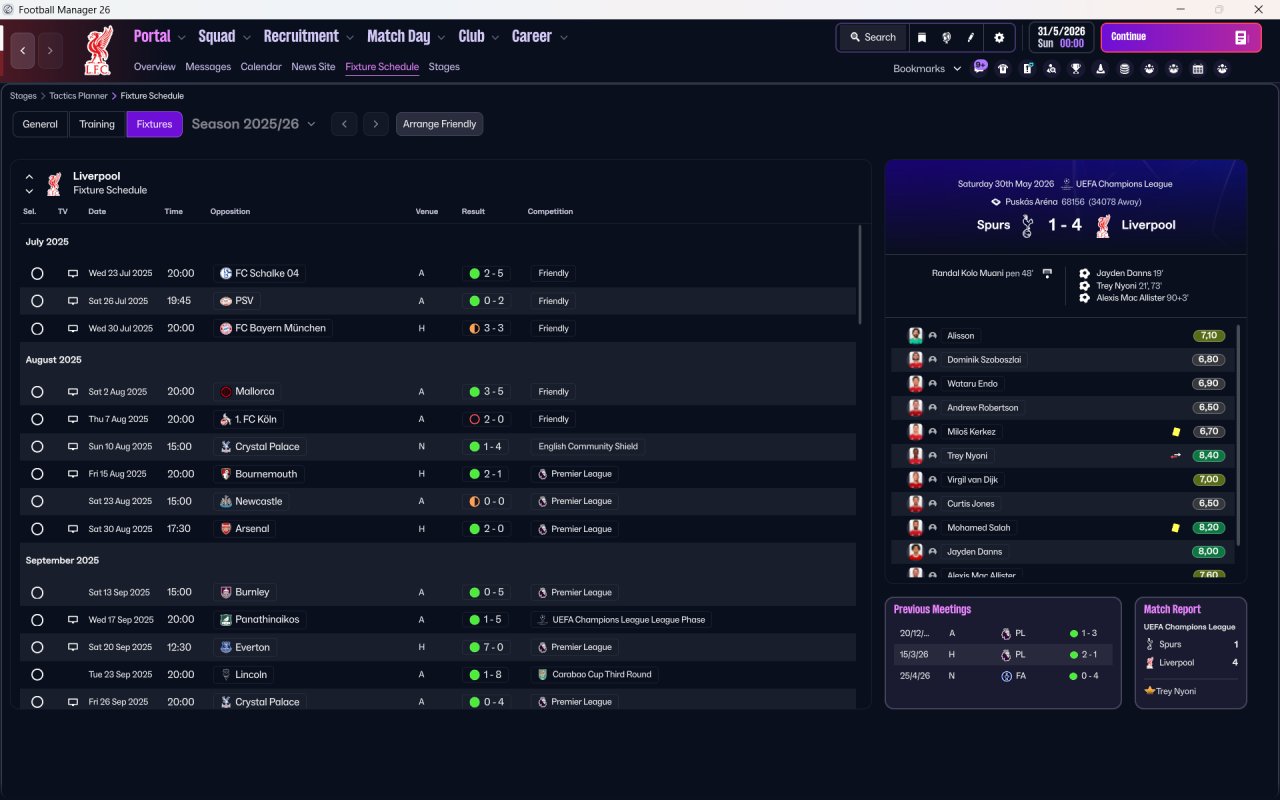Click the training cone bookmark icon
Screen dimensions: 1280x800
tap(1100, 69)
